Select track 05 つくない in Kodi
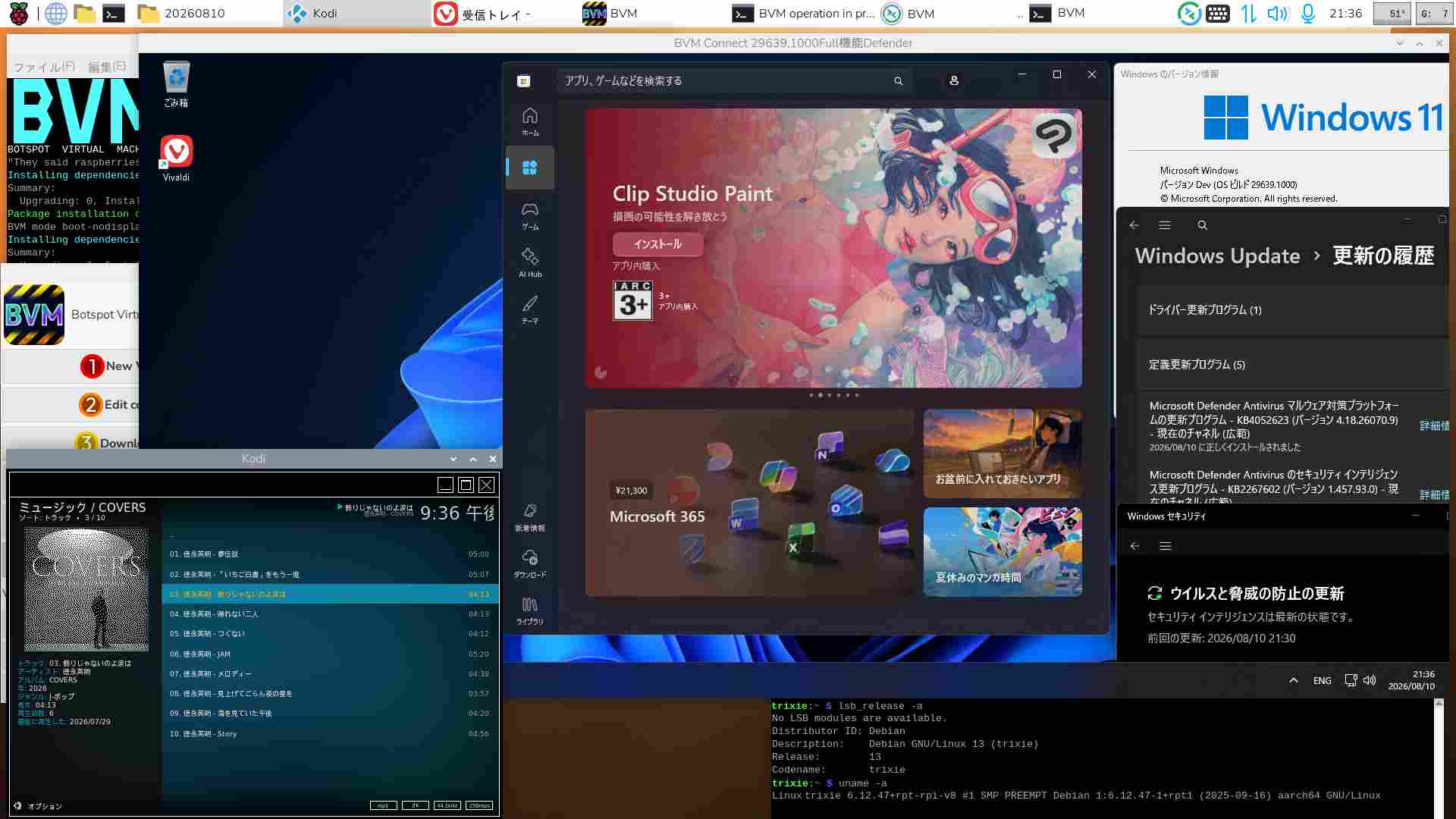Viewport: 1456px width, 819px height. point(329,634)
